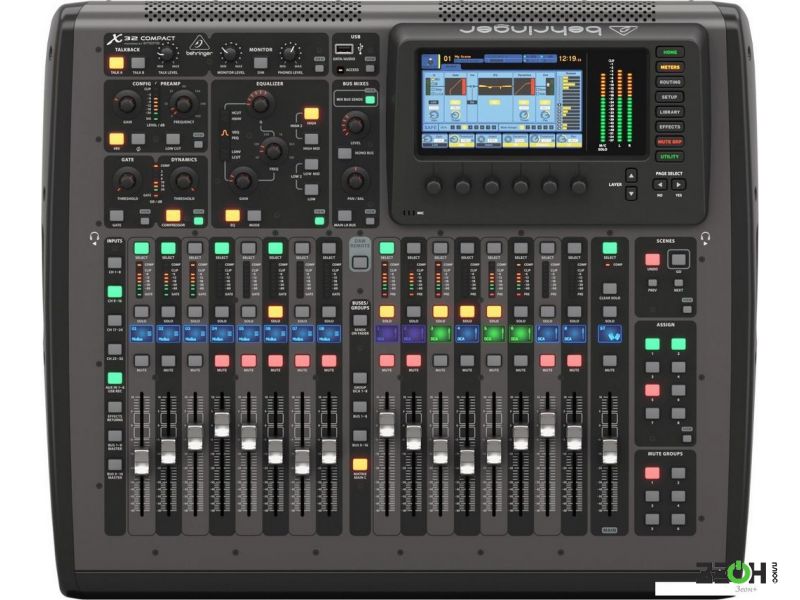Open the Effects page
800x600 pixels.
pyautogui.click(x=670, y=127)
